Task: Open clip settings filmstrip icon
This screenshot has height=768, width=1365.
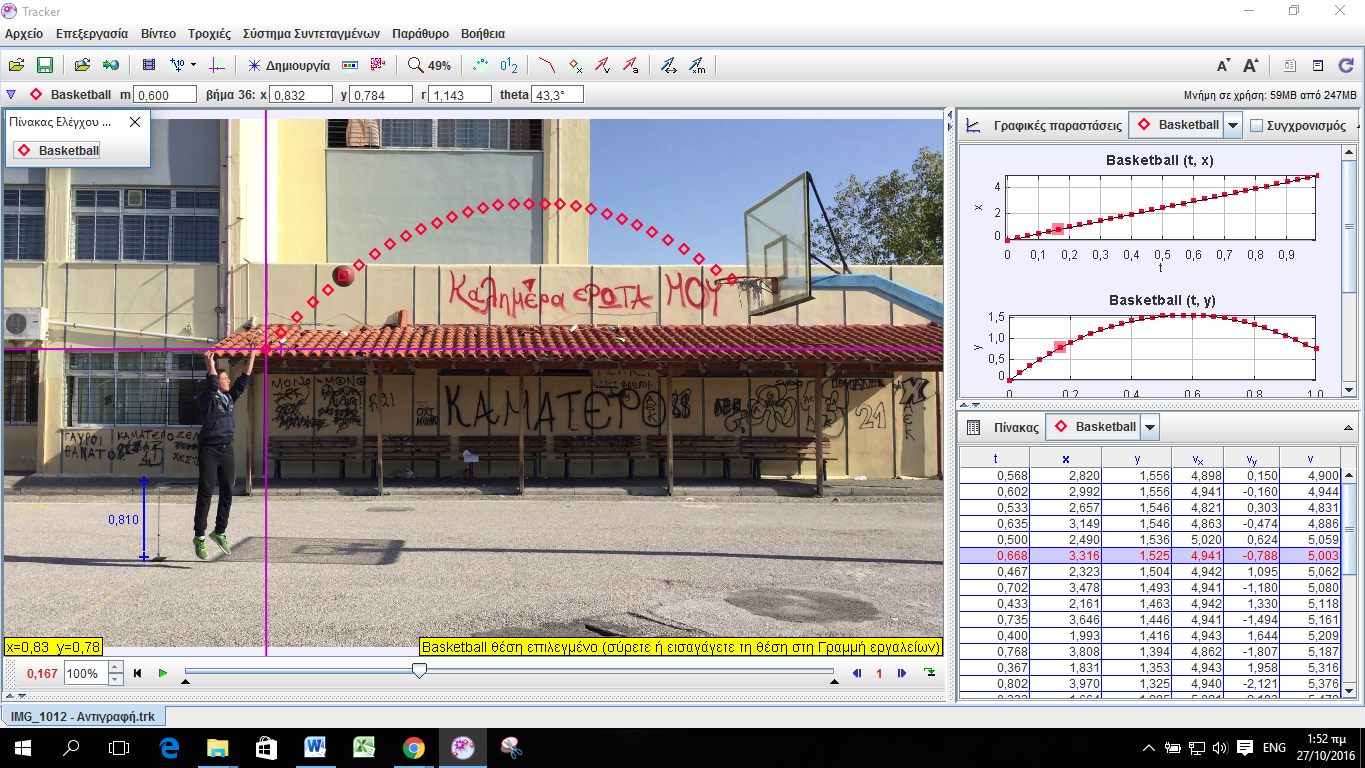Action: 149,65
